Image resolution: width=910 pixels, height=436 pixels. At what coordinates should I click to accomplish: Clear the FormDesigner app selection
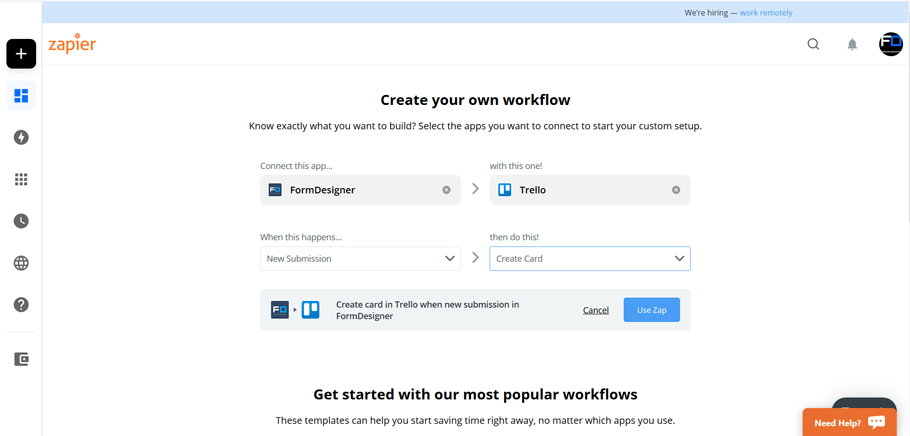pyautogui.click(x=446, y=190)
